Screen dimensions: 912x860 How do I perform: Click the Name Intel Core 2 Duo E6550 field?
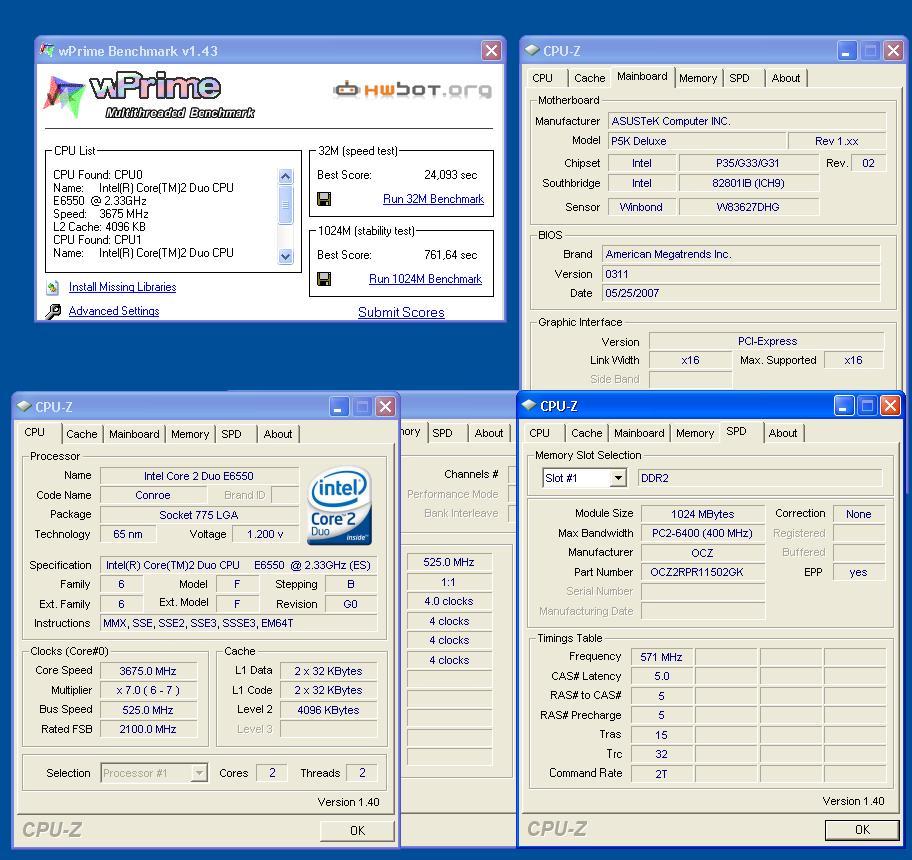(199, 476)
